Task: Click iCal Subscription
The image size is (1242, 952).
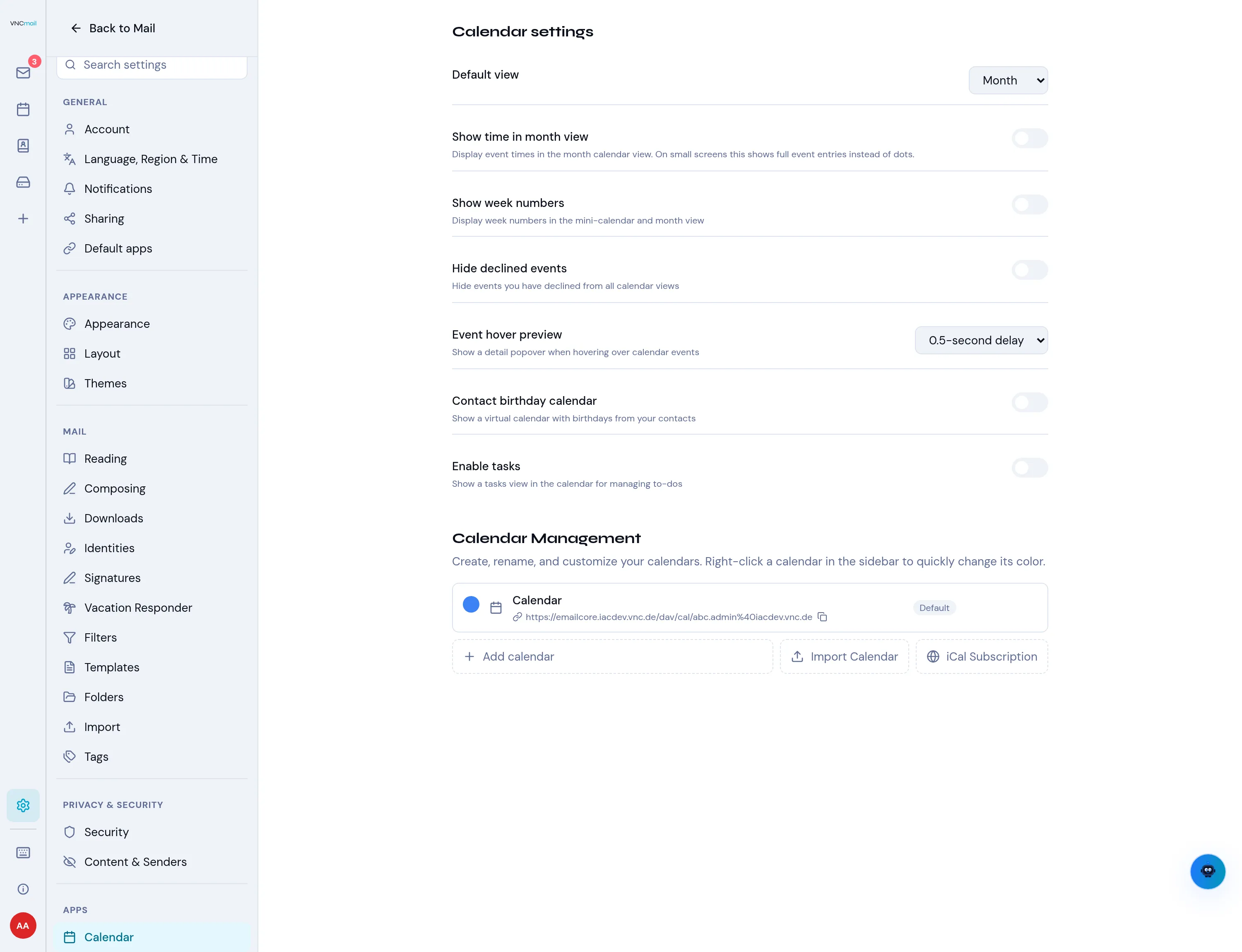Action: (x=981, y=657)
